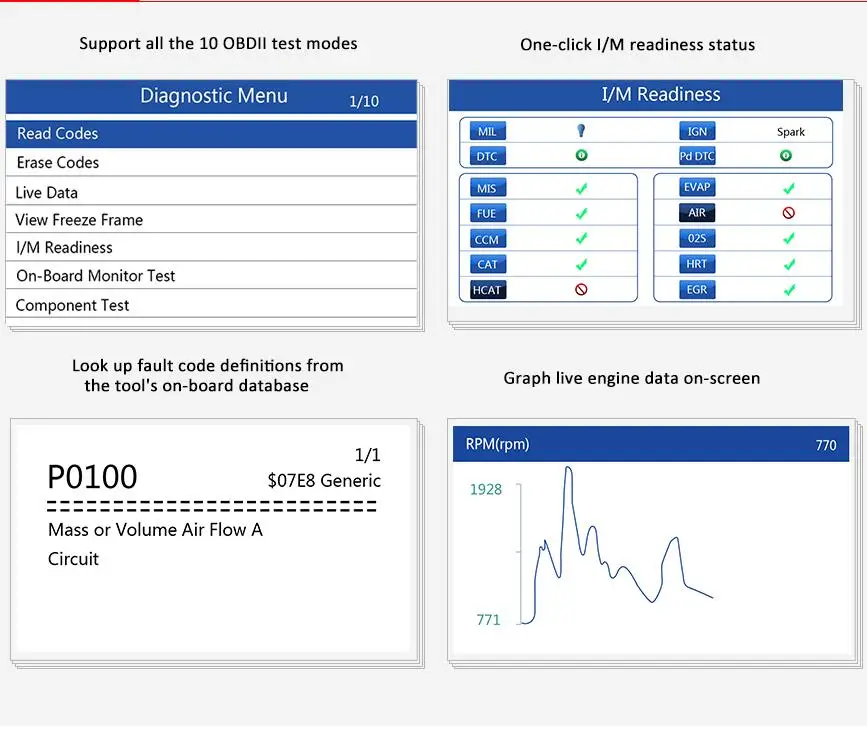This screenshot has height=733, width=867.
Task: Click the Diagnostic Menu title
Action: [x=214, y=96]
